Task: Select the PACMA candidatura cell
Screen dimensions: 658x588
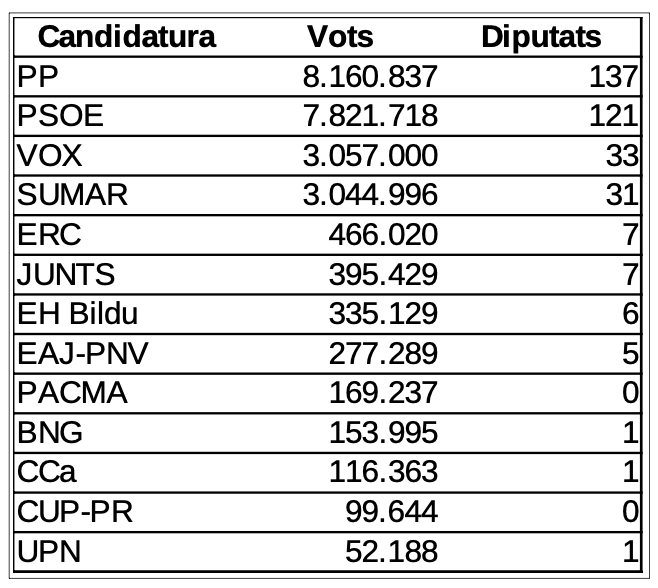Action: [72, 394]
